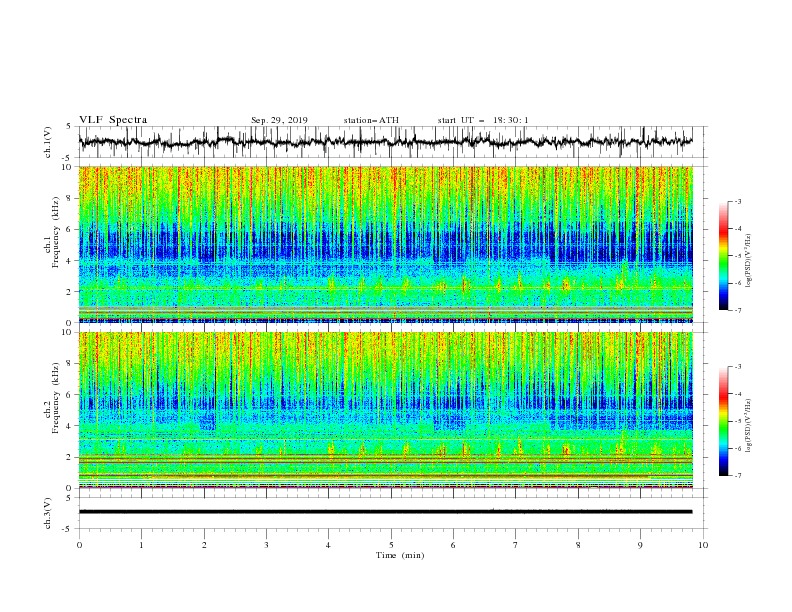The width and height of the screenshot is (792, 612).
Task: Click the "6" tick on the time axis
Action: [x=454, y=545]
